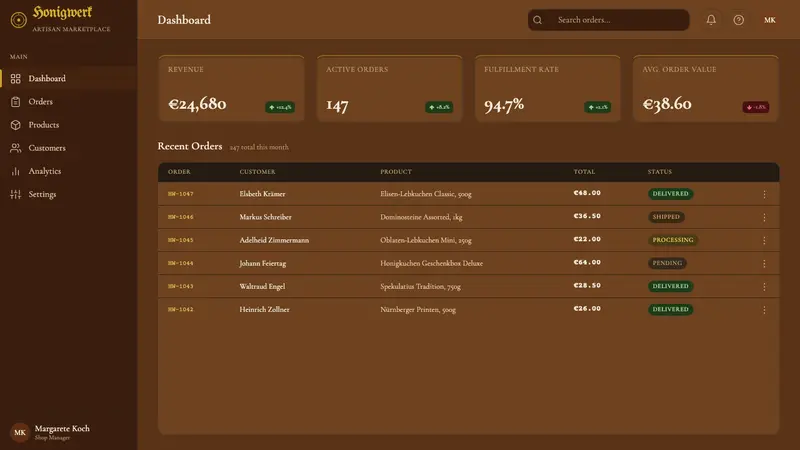Viewport: 800px width, 450px height.
Task: Click the €24,680 revenue value
Action: tap(197, 104)
